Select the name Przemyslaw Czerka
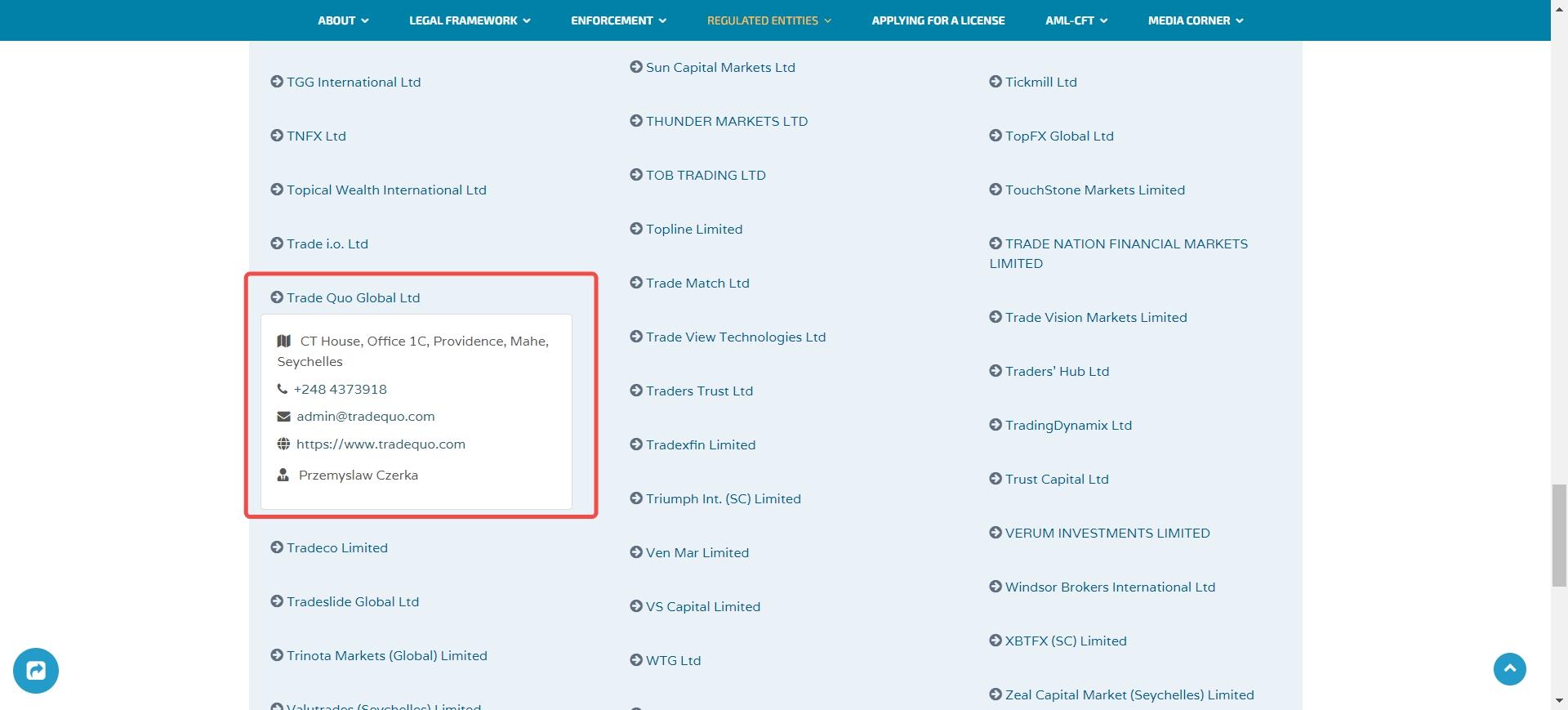Screen dimensions: 1568x710 point(359,475)
